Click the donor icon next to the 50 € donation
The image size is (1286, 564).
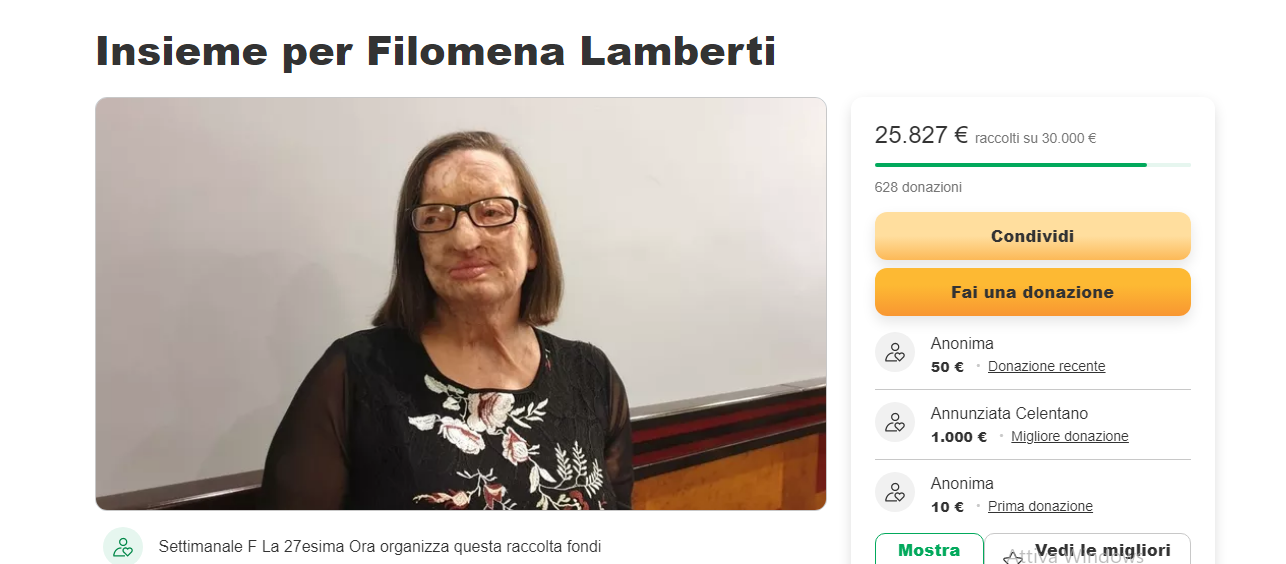point(895,352)
